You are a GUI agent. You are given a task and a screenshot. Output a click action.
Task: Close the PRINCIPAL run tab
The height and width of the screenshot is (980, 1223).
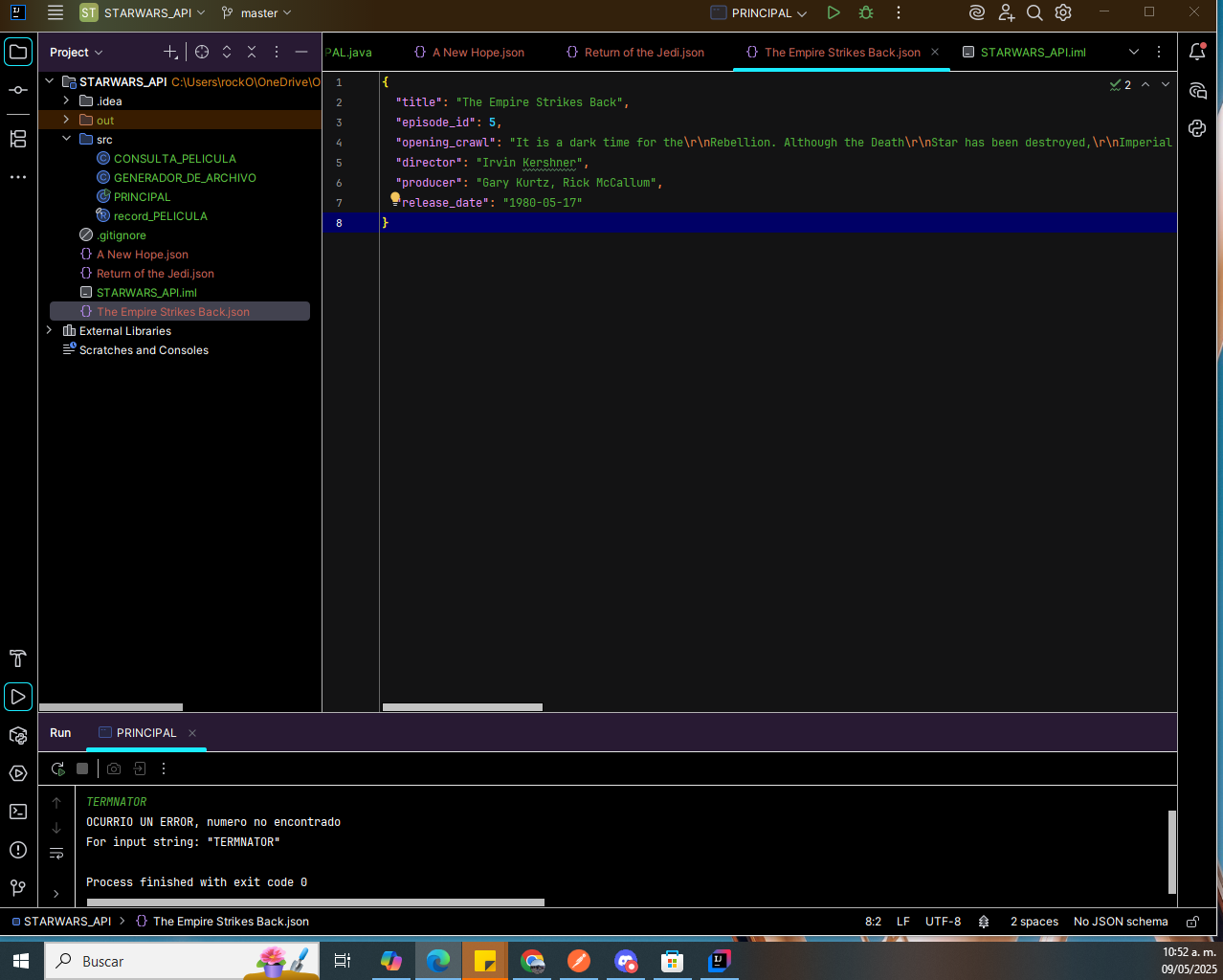tap(192, 733)
